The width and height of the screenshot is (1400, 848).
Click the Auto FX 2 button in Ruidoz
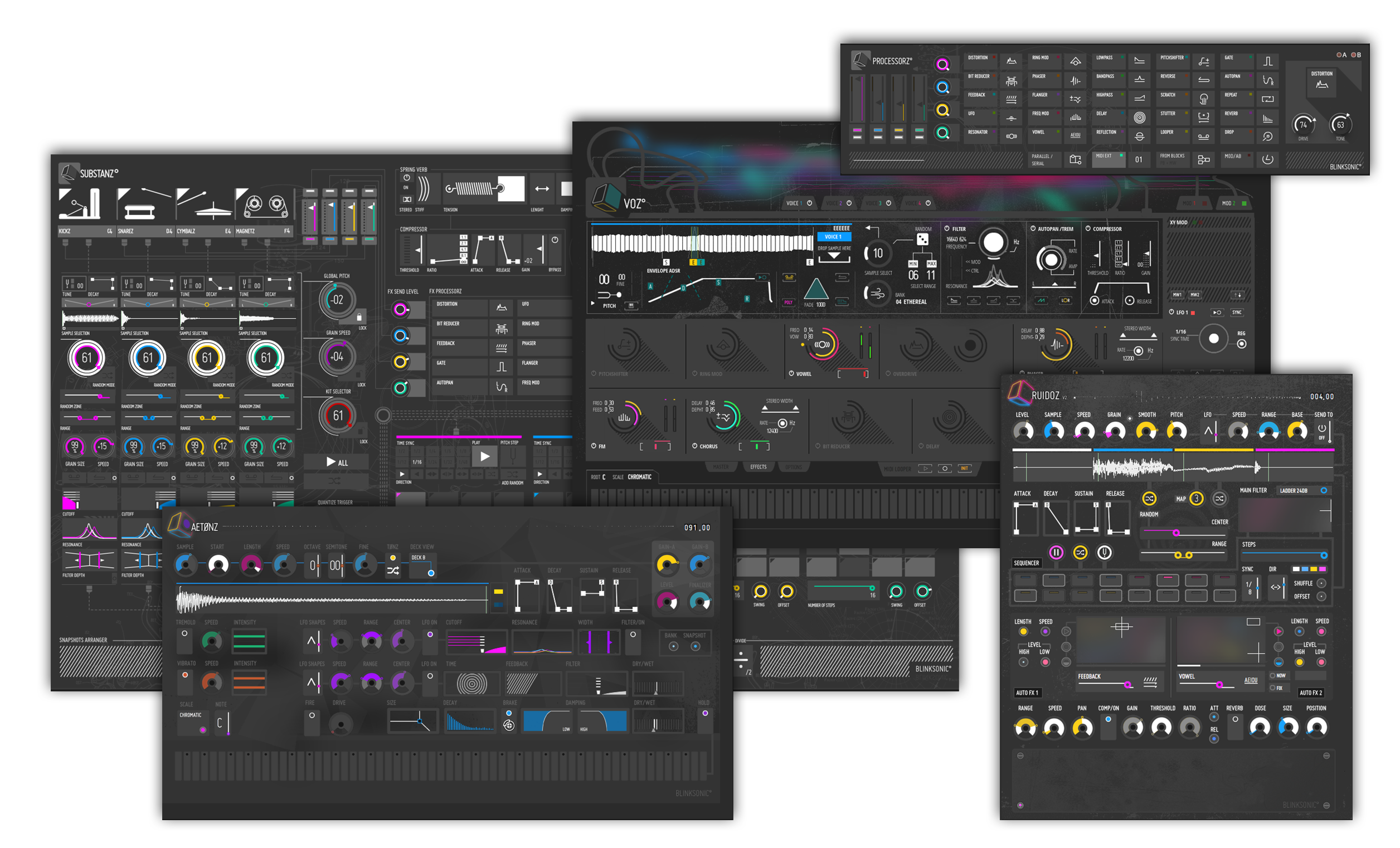point(1311,693)
